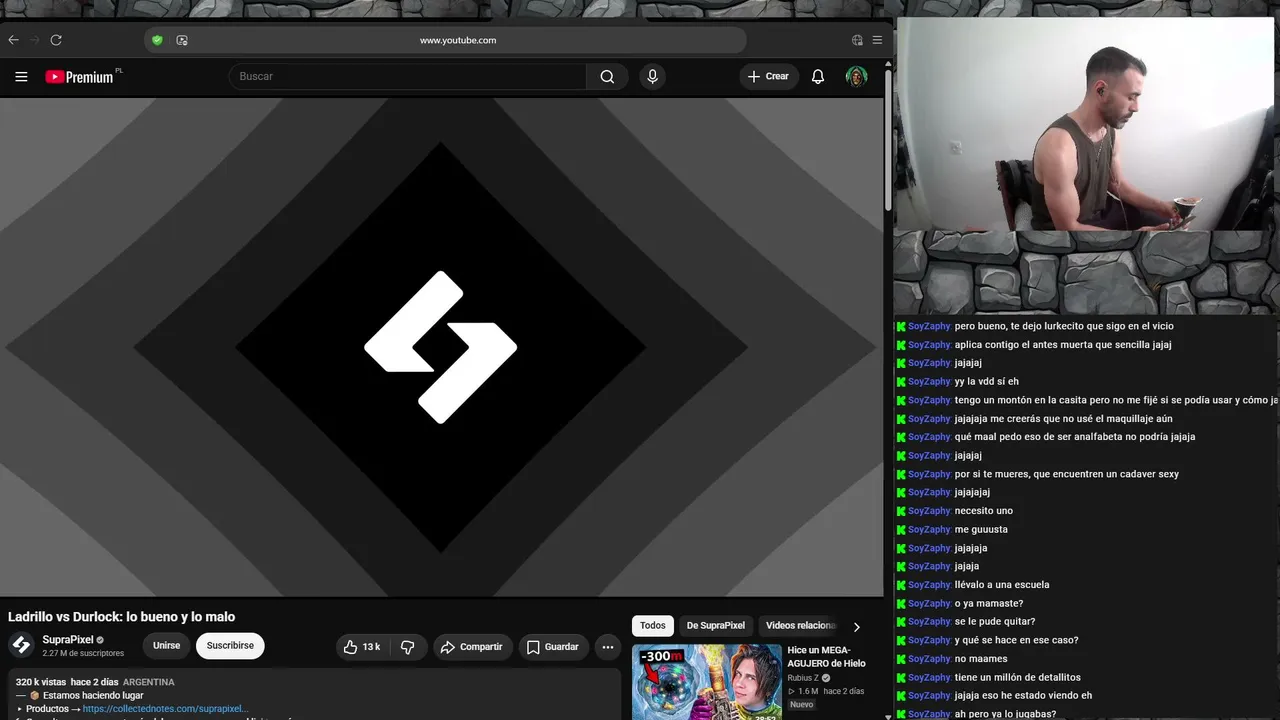The width and height of the screenshot is (1280, 720).
Task: Save the video with Guardar
Action: pyautogui.click(x=553, y=647)
